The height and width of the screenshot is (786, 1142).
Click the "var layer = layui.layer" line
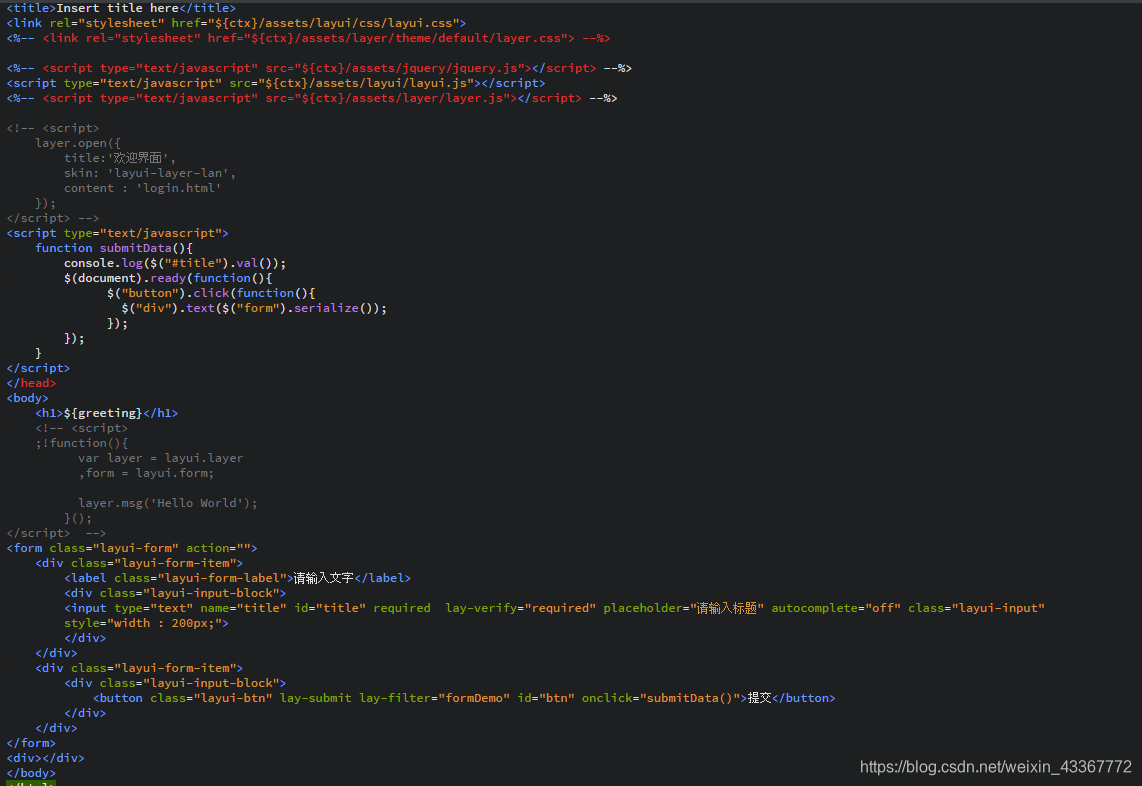(160, 458)
